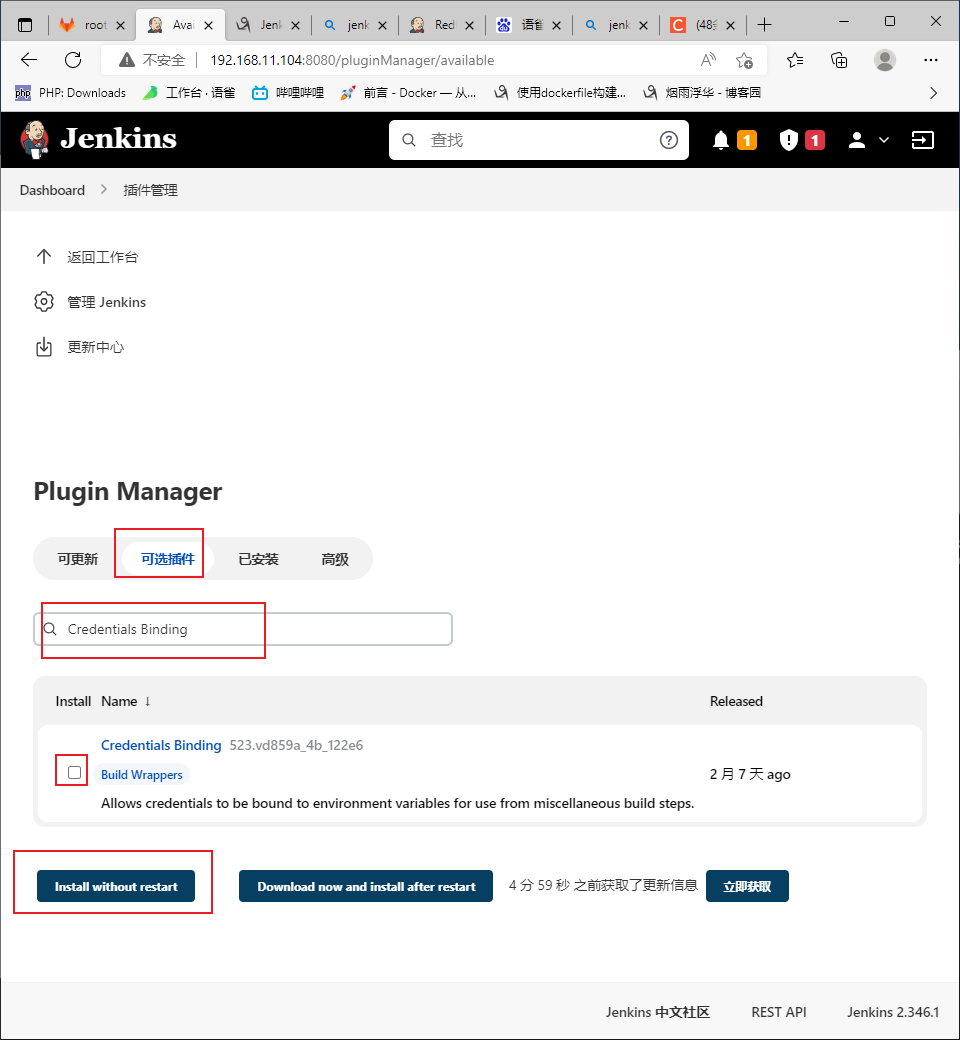Go to Dashboard breadcrumb

52,190
